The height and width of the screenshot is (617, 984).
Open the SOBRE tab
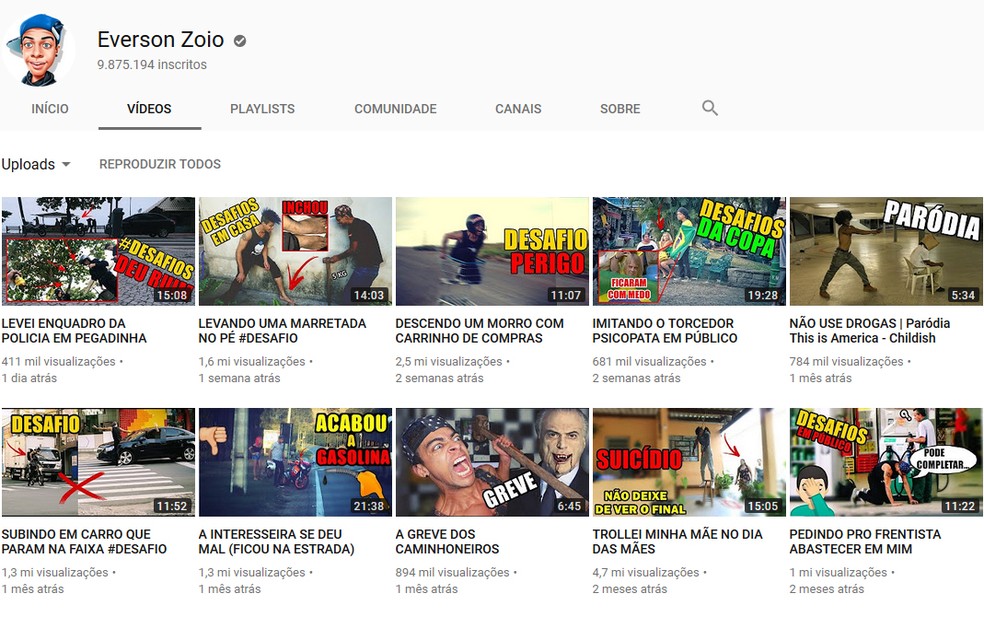(619, 108)
